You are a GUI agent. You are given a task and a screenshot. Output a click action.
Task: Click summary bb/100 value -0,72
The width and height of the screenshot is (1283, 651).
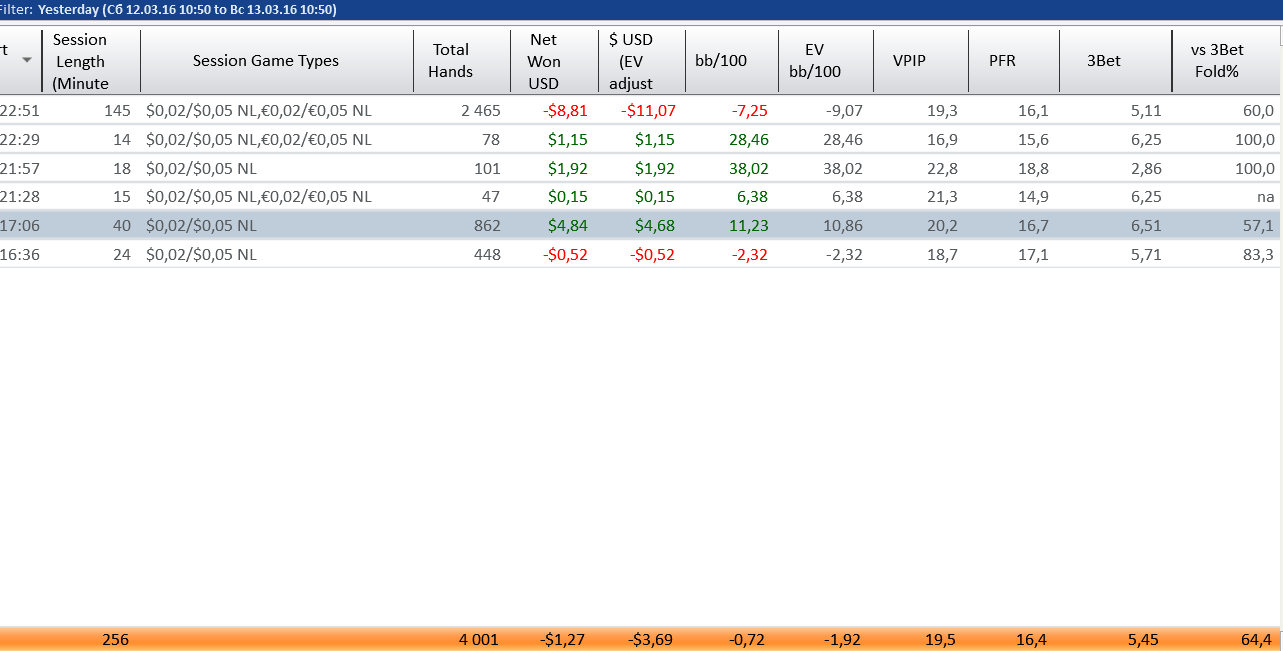click(x=748, y=640)
